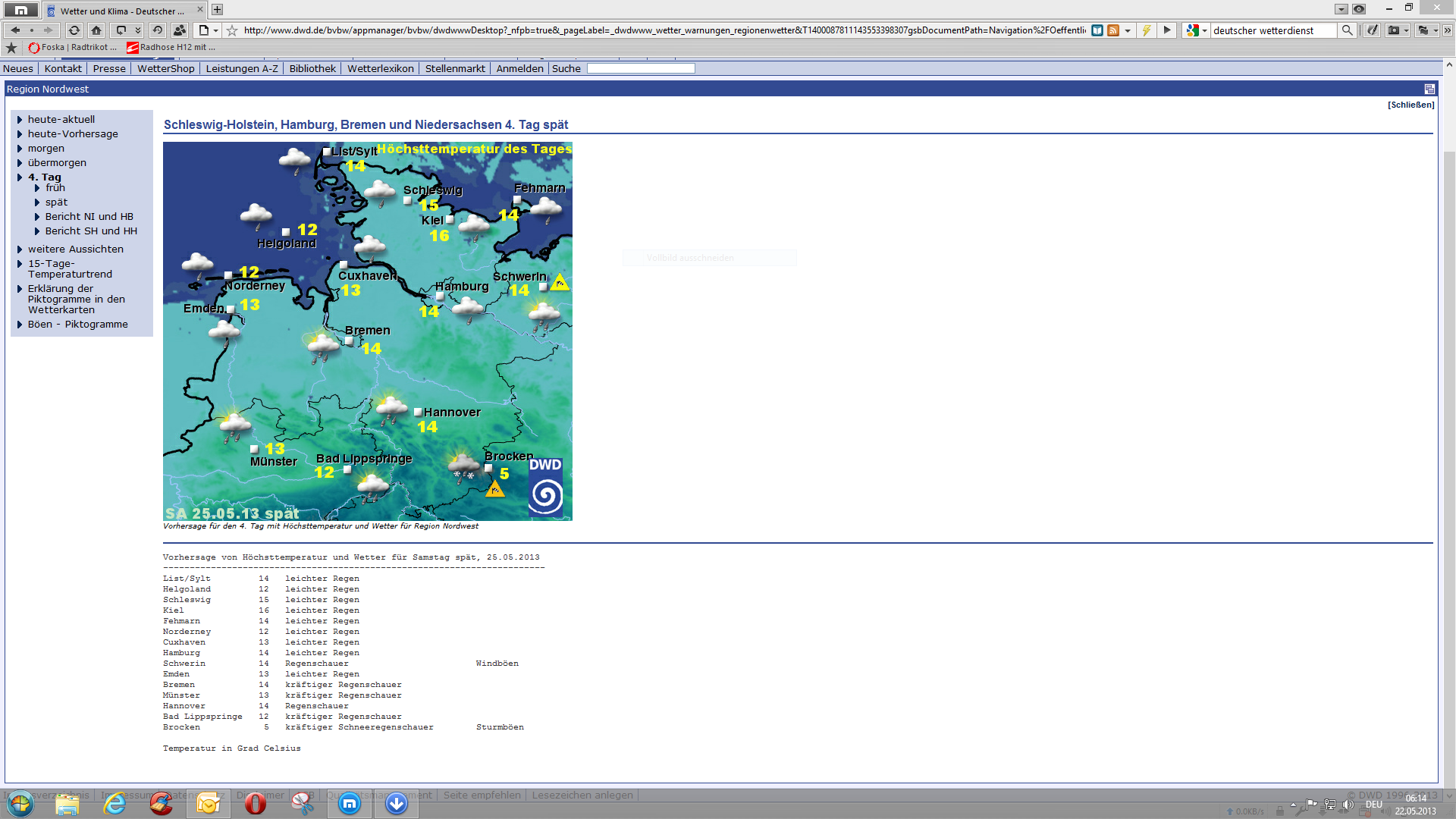Open a new tab with plus button
This screenshot has height=819, width=1456.
tap(218, 10)
